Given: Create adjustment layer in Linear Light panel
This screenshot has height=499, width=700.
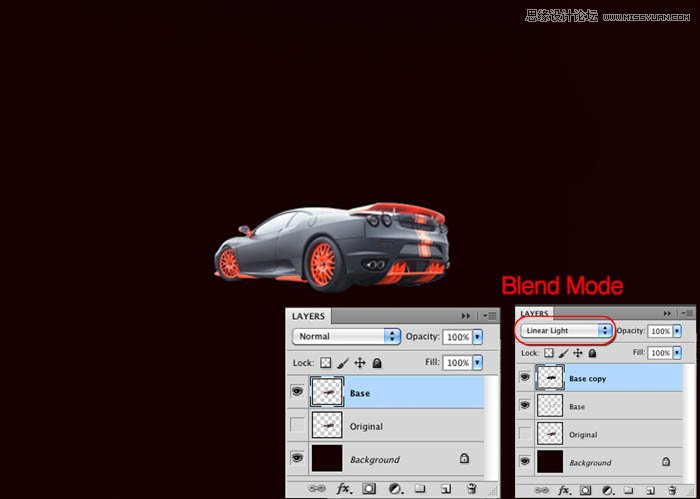Looking at the screenshot, I should coord(607,490).
